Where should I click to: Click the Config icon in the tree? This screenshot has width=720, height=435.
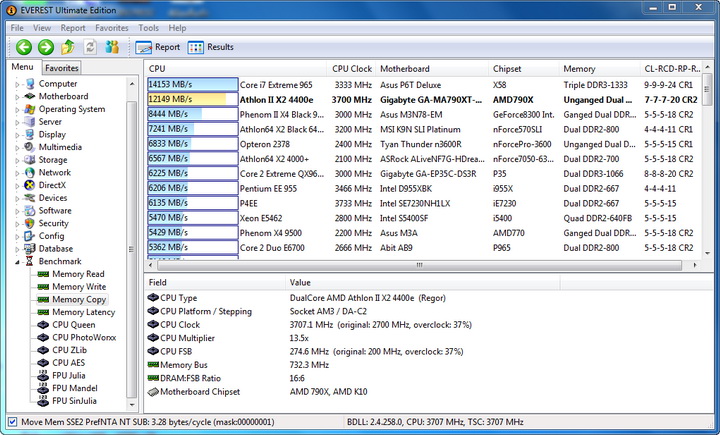[x=30, y=236]
